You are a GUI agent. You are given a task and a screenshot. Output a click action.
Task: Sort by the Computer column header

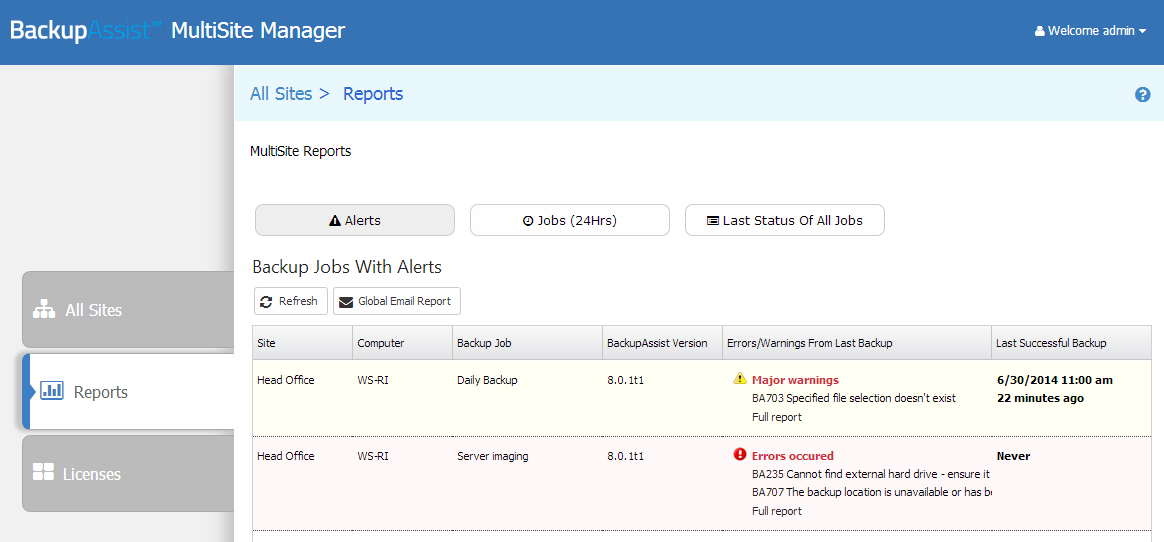[402, 343]
